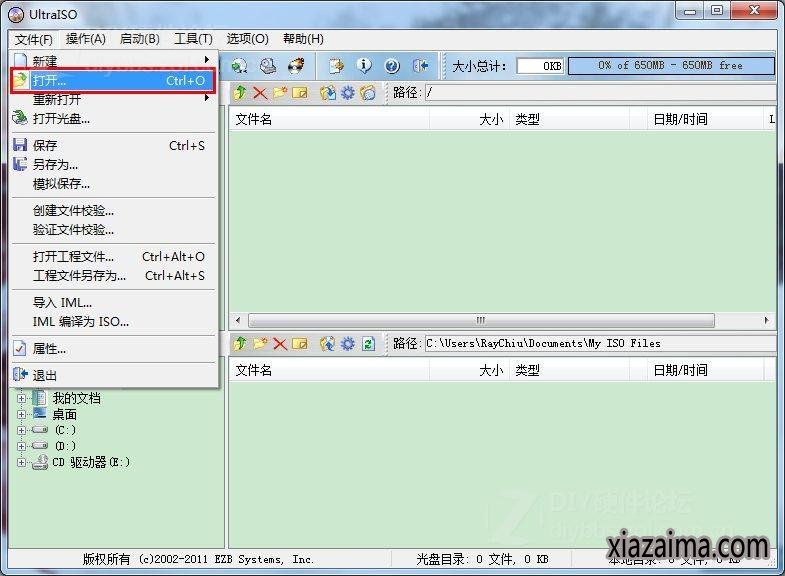The image size is (785, 576).
Task: Choose 创建文件校验... menu entry
Action: [114, 211]
